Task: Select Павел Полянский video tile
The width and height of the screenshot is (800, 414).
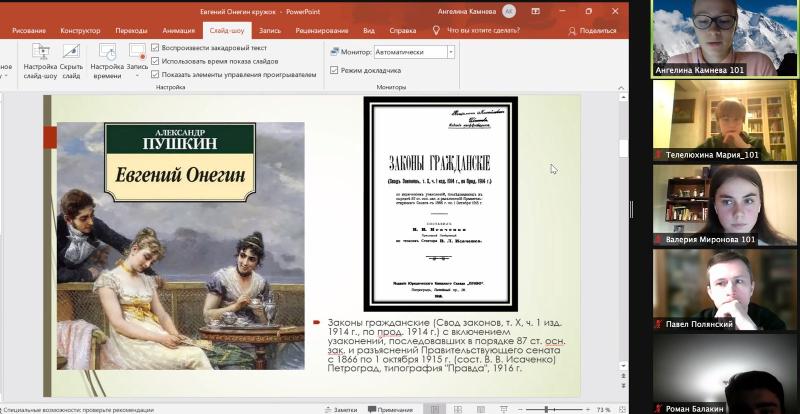Action: point(724,289)
